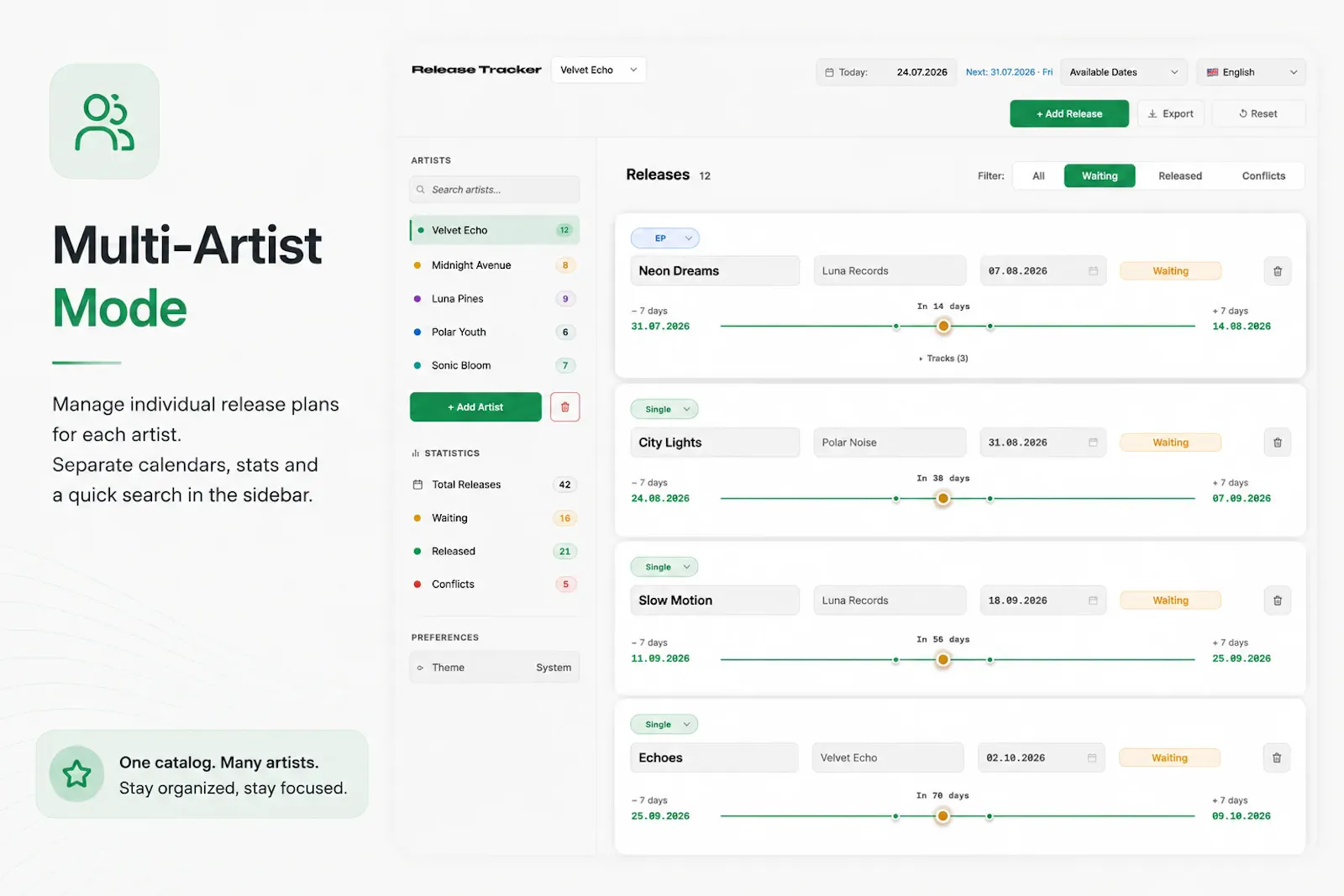The image size is (1344, 896).
Task: Delete the Echoes release via trash icon
Action: [1276, 757]
